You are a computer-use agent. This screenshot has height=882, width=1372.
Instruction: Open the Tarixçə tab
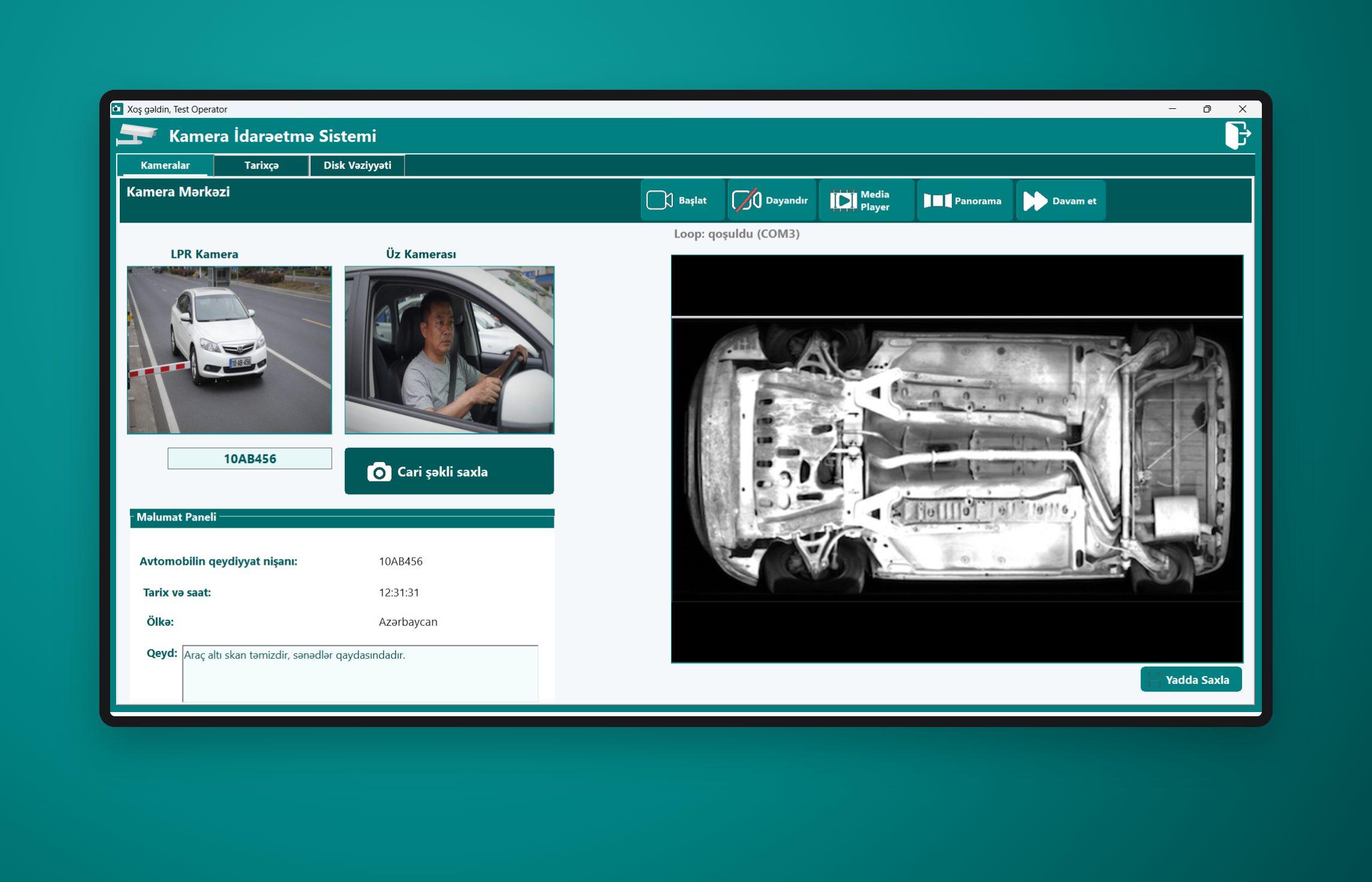[x=262, y=165]
